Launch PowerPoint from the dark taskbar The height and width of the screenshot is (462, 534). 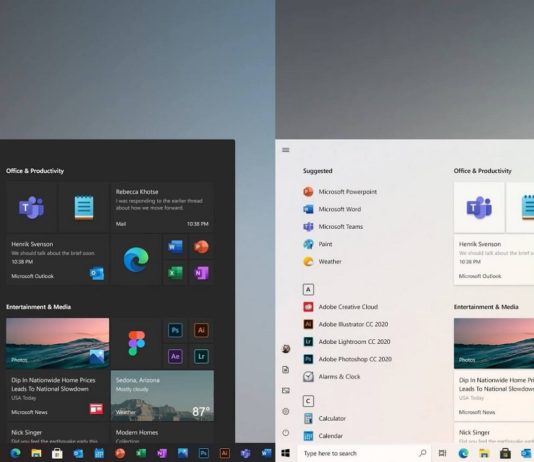point(120,453)
